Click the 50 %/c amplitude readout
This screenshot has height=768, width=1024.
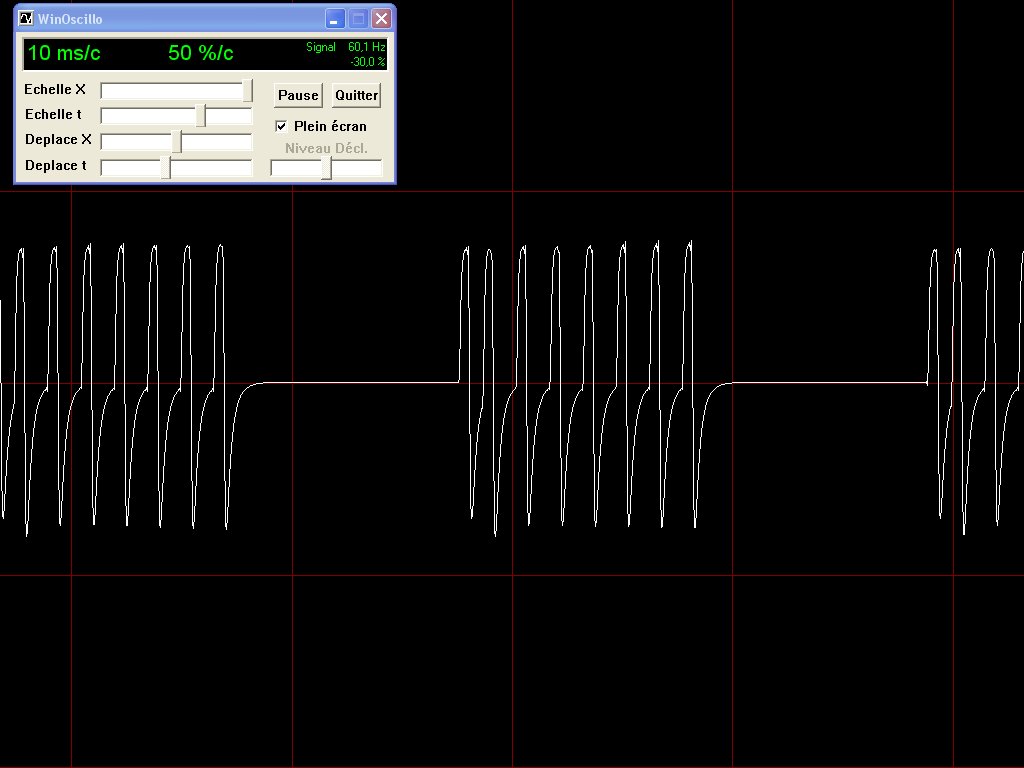point(200,53)
